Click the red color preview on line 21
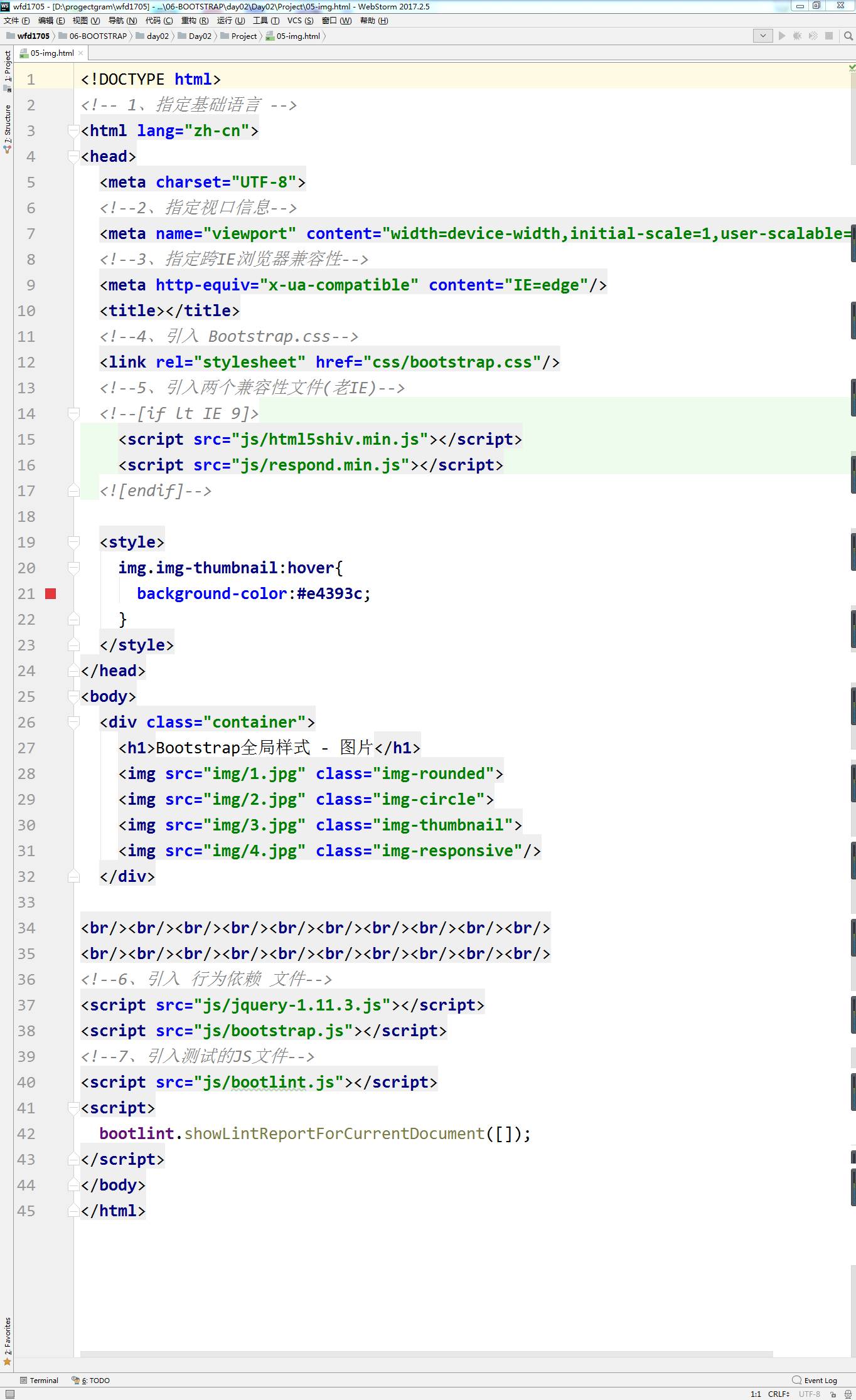 (x=51, y=593)
